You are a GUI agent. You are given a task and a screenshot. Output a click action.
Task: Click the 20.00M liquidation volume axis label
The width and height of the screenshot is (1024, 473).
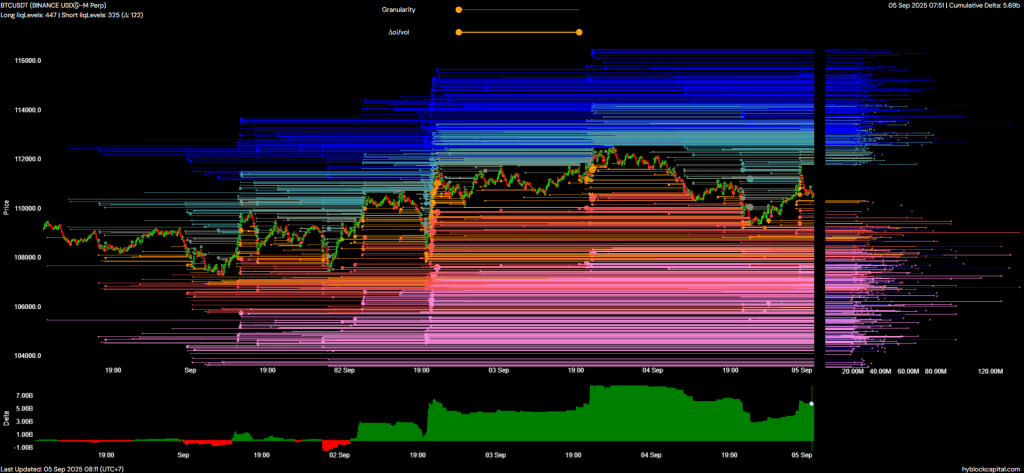[x=853, y=370]
